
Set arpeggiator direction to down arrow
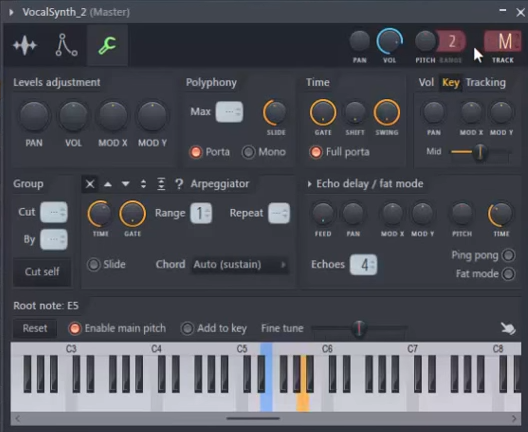[126, 184]
